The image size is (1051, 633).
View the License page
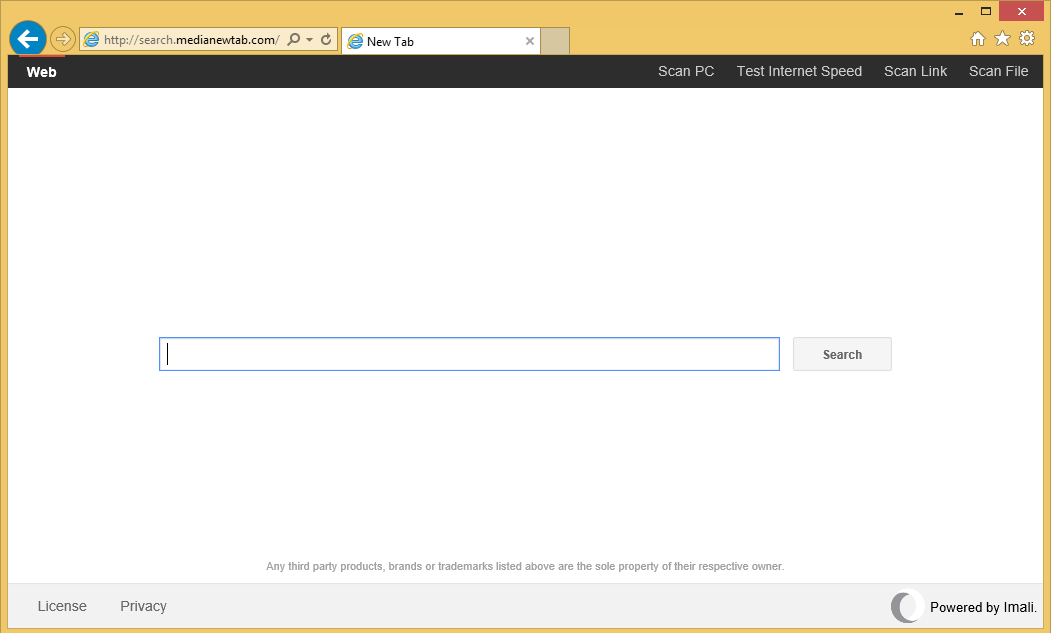[x=62, y=606]
